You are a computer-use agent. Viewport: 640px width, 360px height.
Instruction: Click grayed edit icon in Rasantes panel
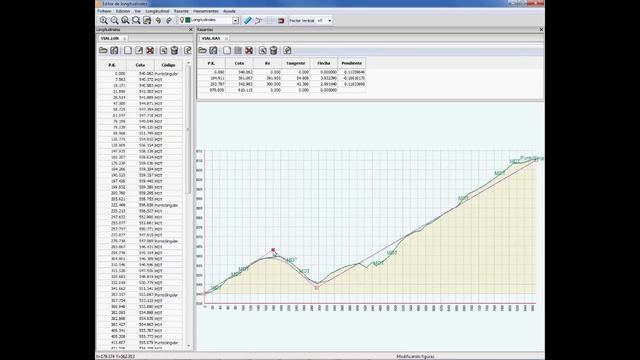(x=238, y=50)
